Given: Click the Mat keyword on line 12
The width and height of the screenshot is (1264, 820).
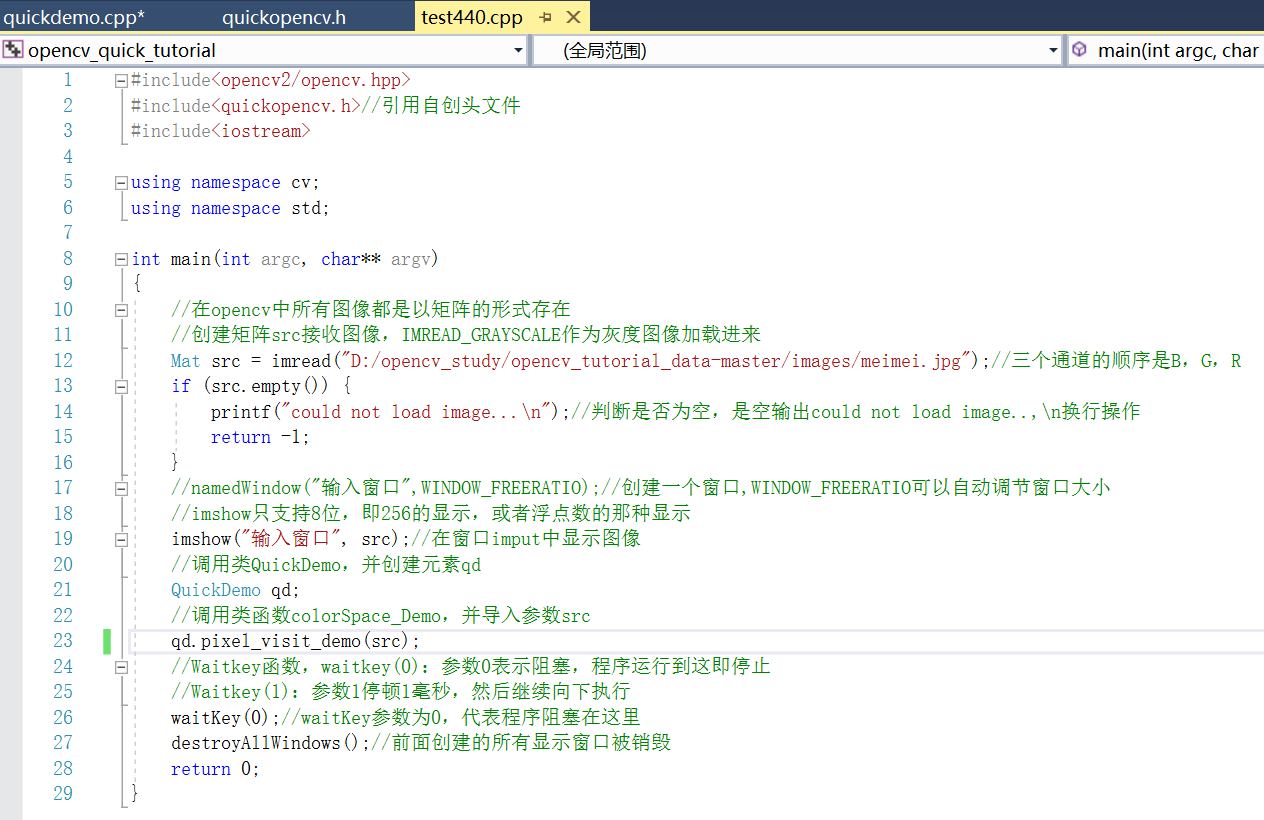Looking at the screenshot, I should (186, 361).
